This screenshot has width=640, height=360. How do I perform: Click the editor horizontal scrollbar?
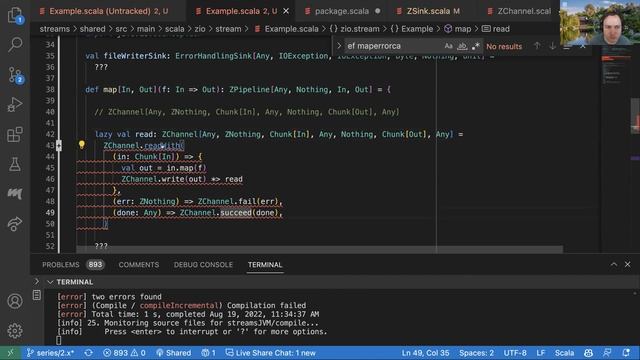click(319, 249)
